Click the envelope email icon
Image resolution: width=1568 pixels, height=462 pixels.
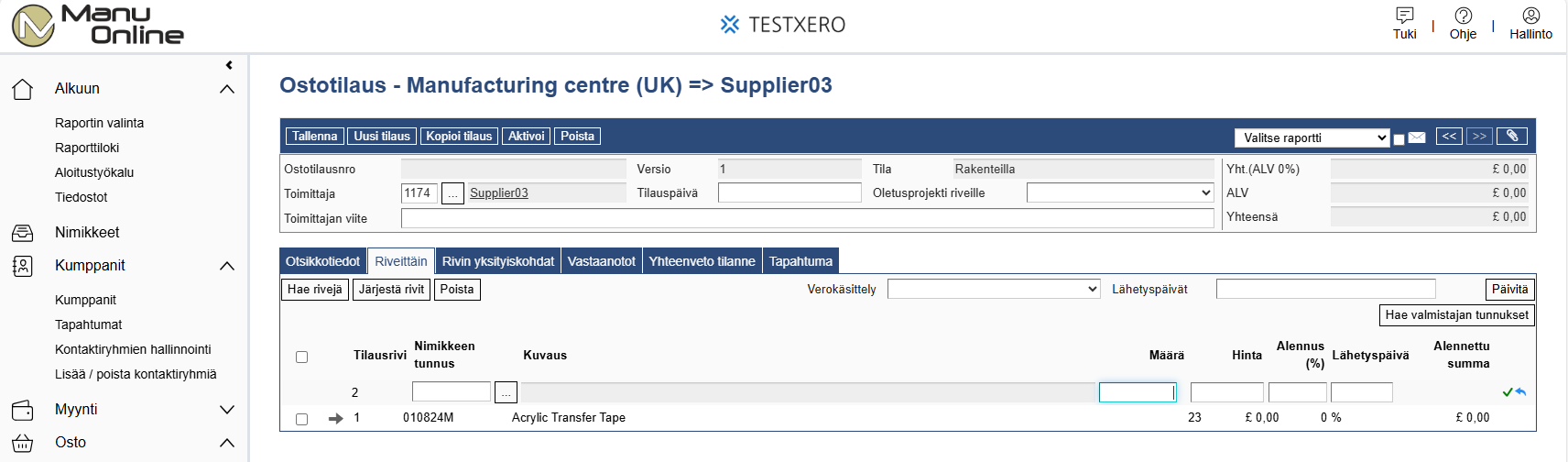pyautogui.click(x=1417, y=137)
